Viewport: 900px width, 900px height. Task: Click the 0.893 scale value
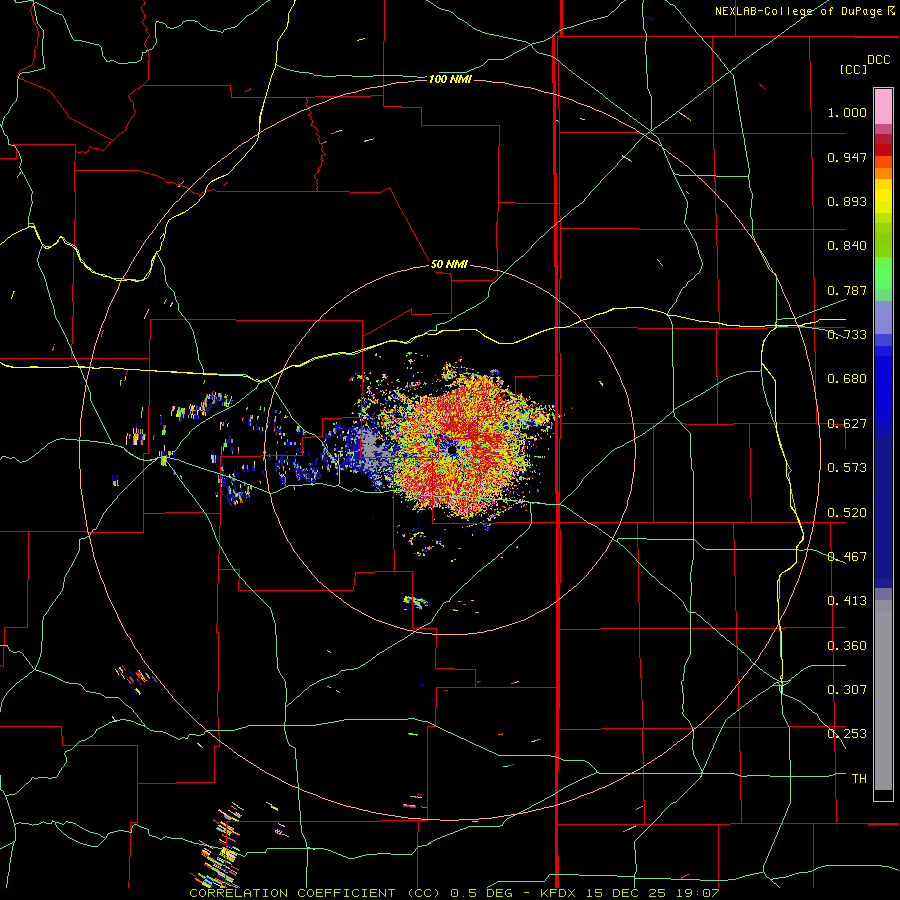coord(847,201)
